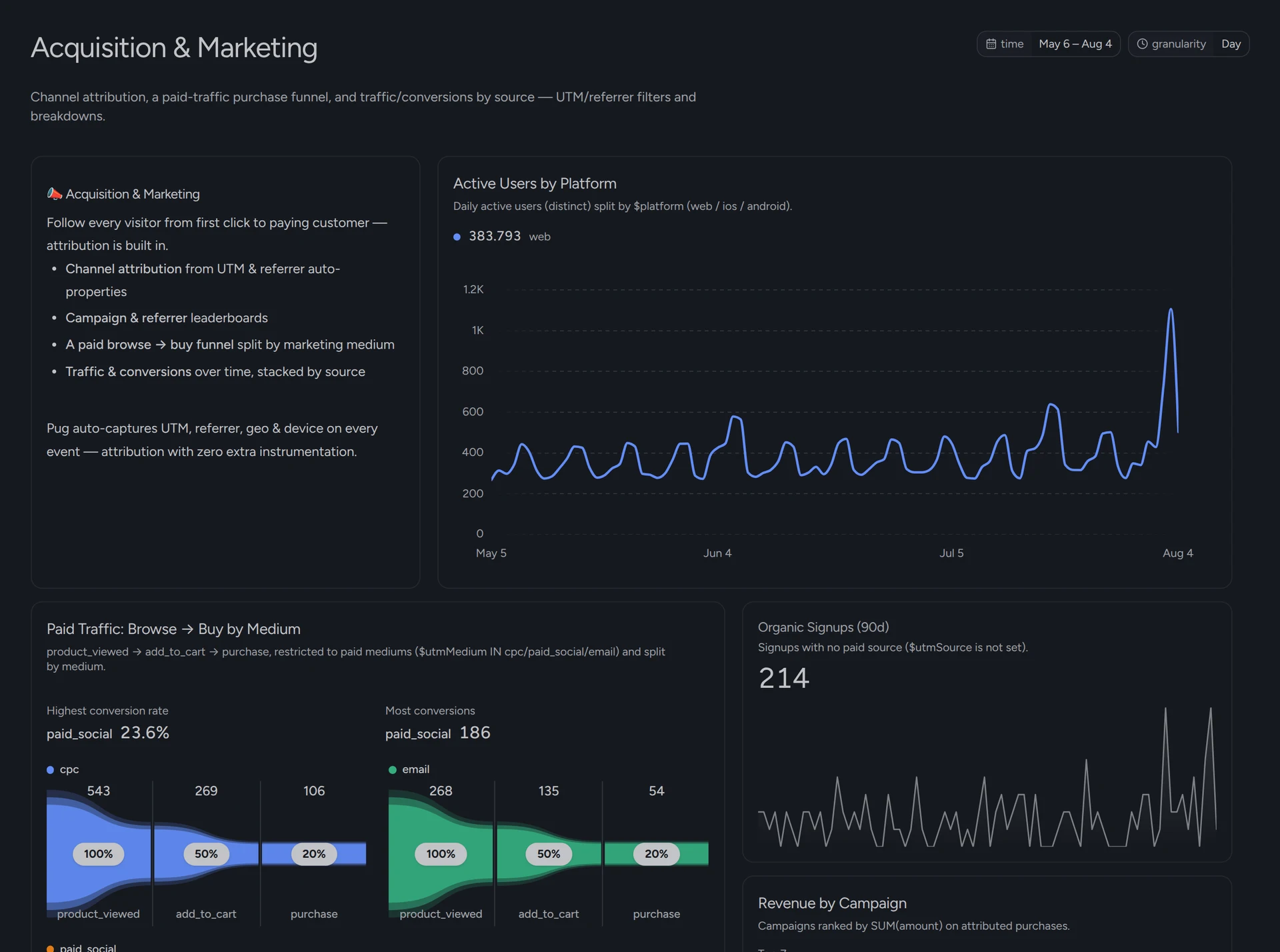Click the calendar icon beside time

pos(991,44)
